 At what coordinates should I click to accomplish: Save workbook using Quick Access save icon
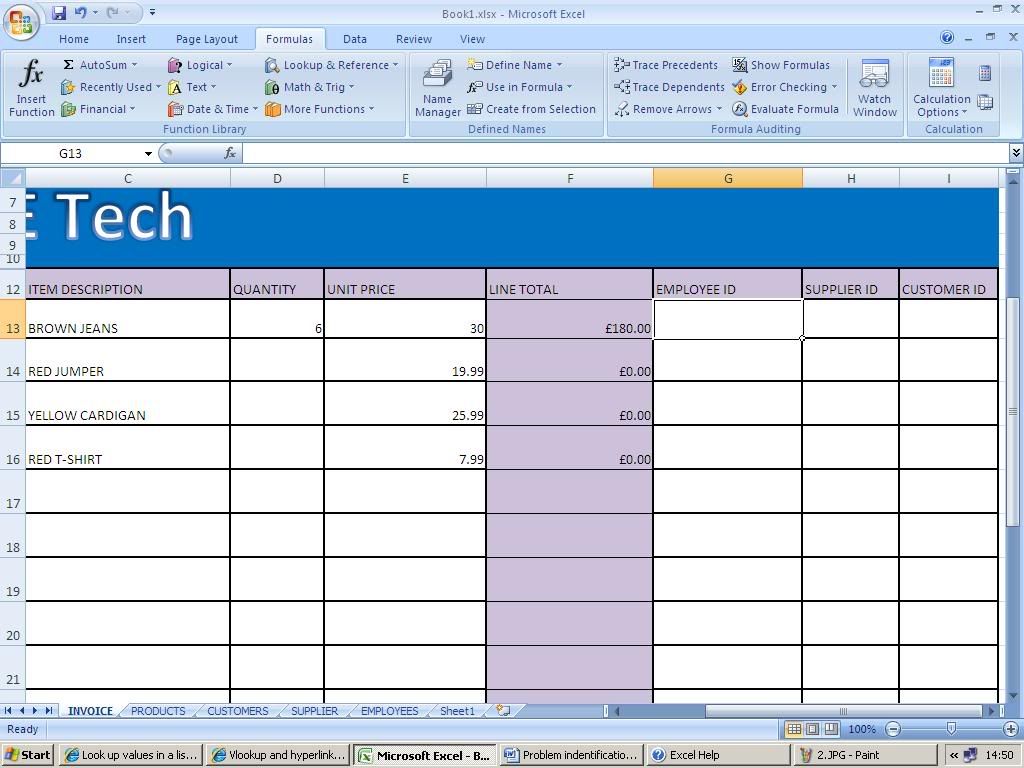59,12
